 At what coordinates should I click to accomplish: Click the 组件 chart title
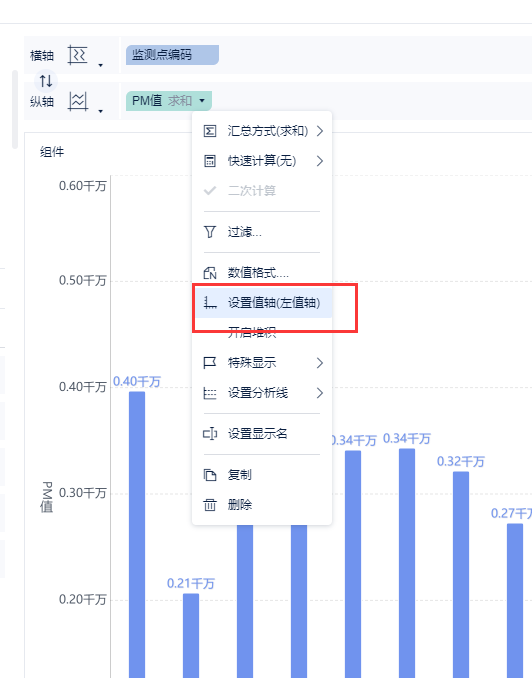52,152
